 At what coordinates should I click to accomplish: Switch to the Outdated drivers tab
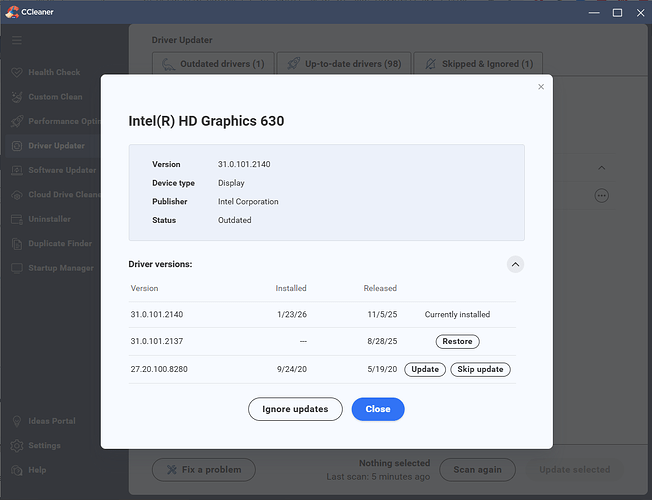(212, 64)
